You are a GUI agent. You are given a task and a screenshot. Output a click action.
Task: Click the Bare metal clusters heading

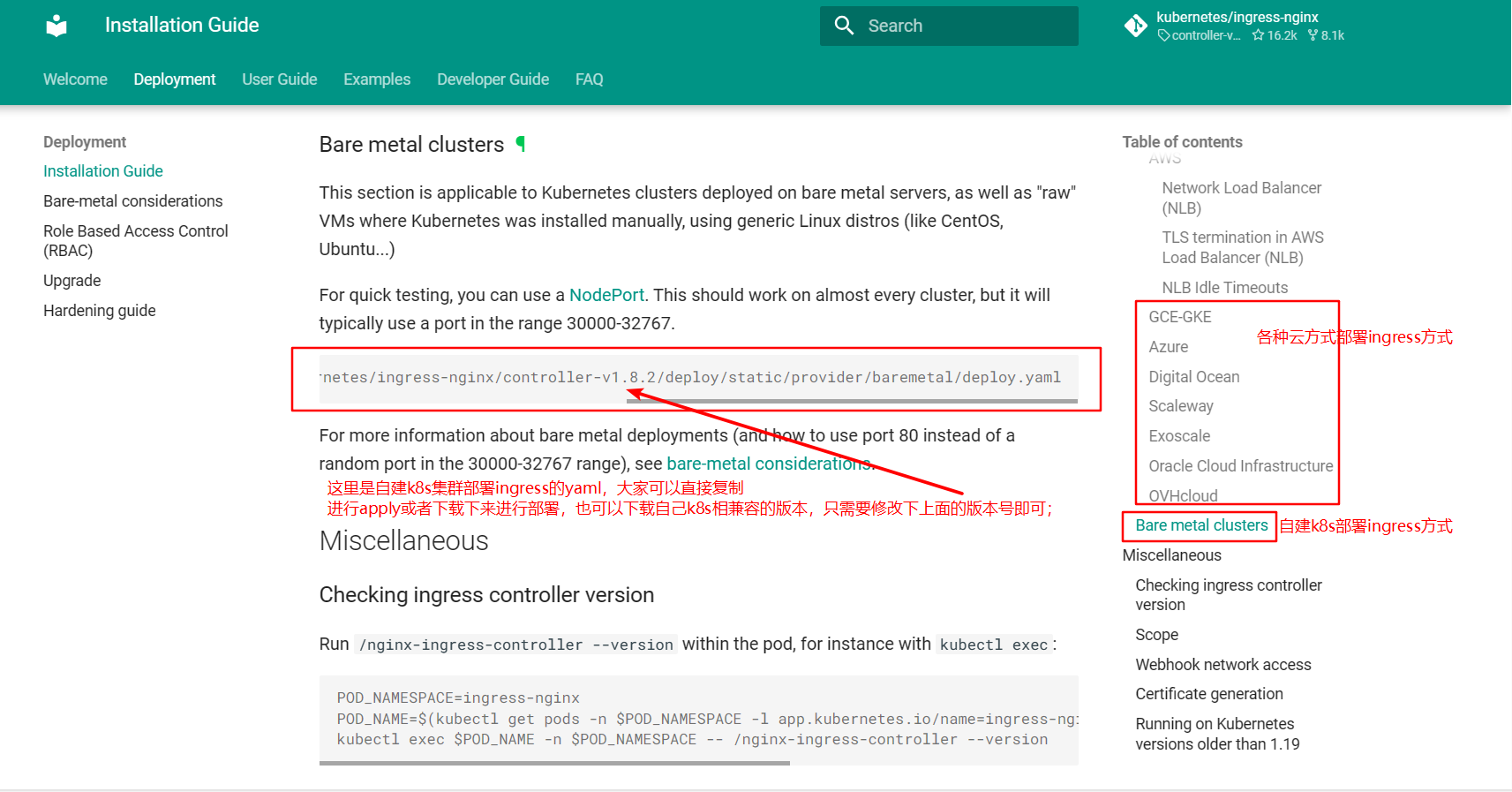pyautogui.click(x=411, y=145)
